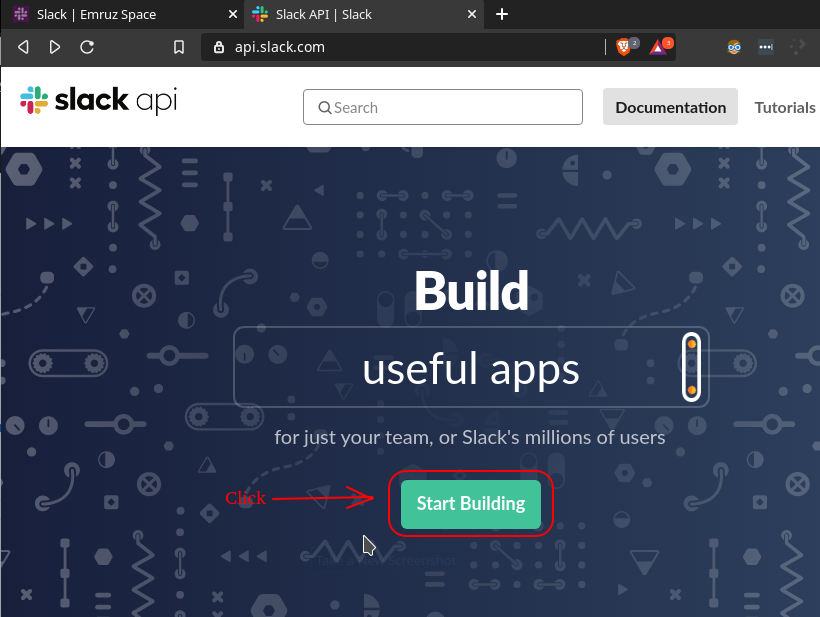Select the Slack API | Slack tab

tap(363, 14)
